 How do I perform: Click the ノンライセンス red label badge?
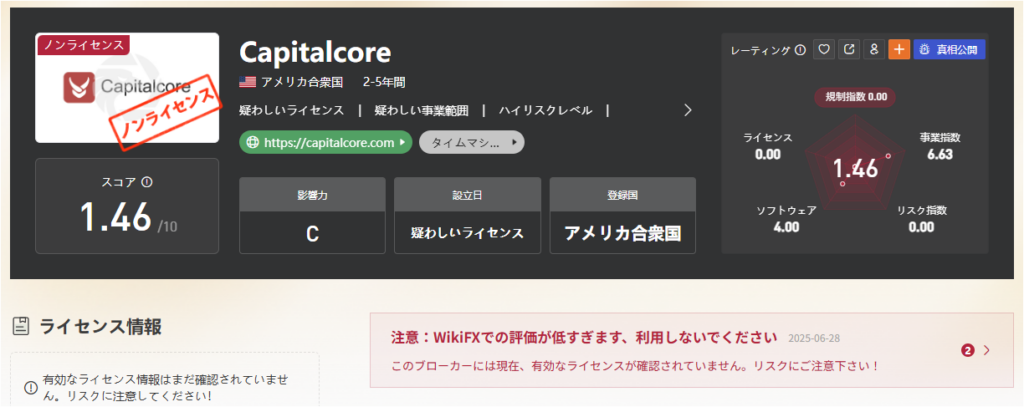pos(84,45)
